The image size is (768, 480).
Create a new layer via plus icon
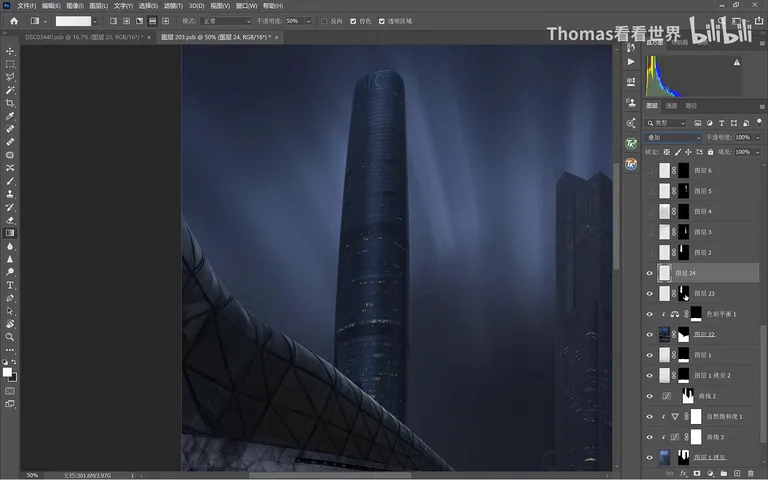pyautogui.click(x=737, y=473)
